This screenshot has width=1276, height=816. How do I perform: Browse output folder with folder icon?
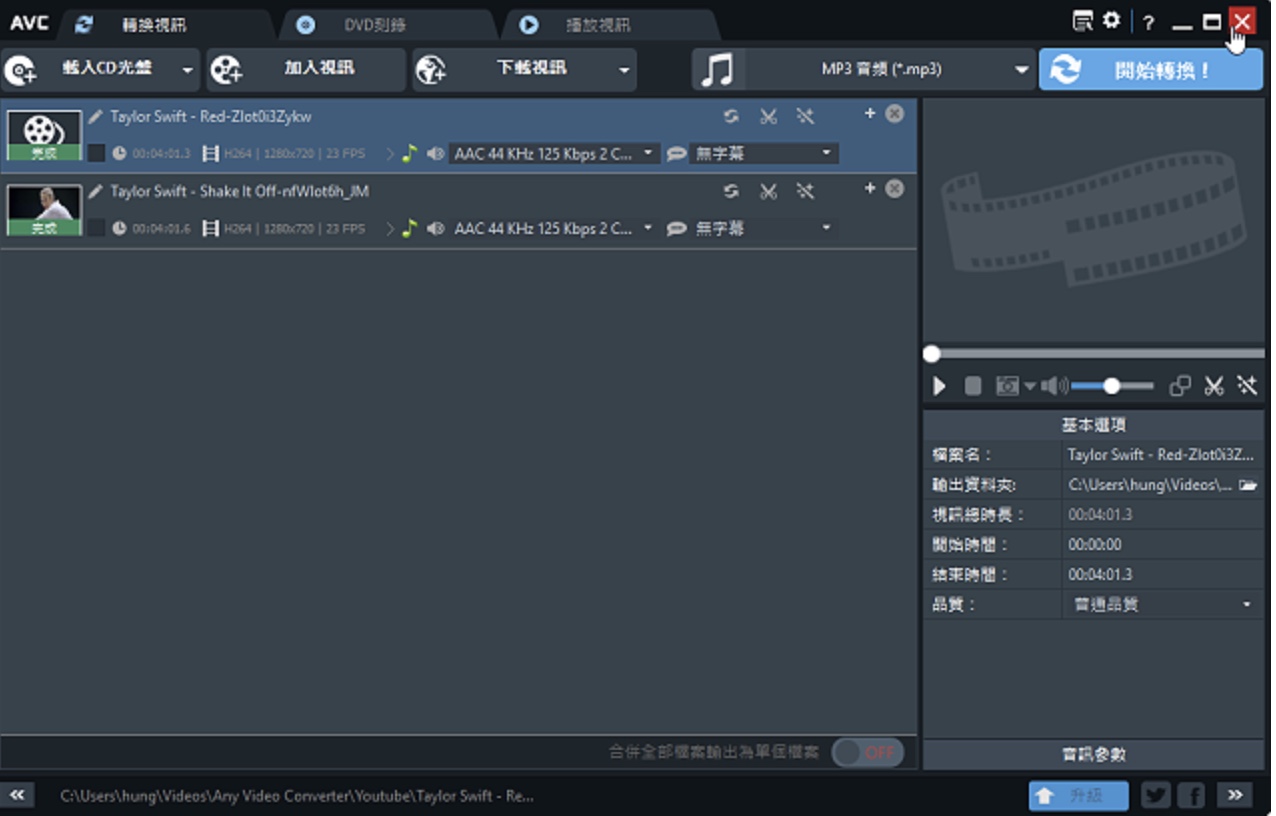(1247, 485)
